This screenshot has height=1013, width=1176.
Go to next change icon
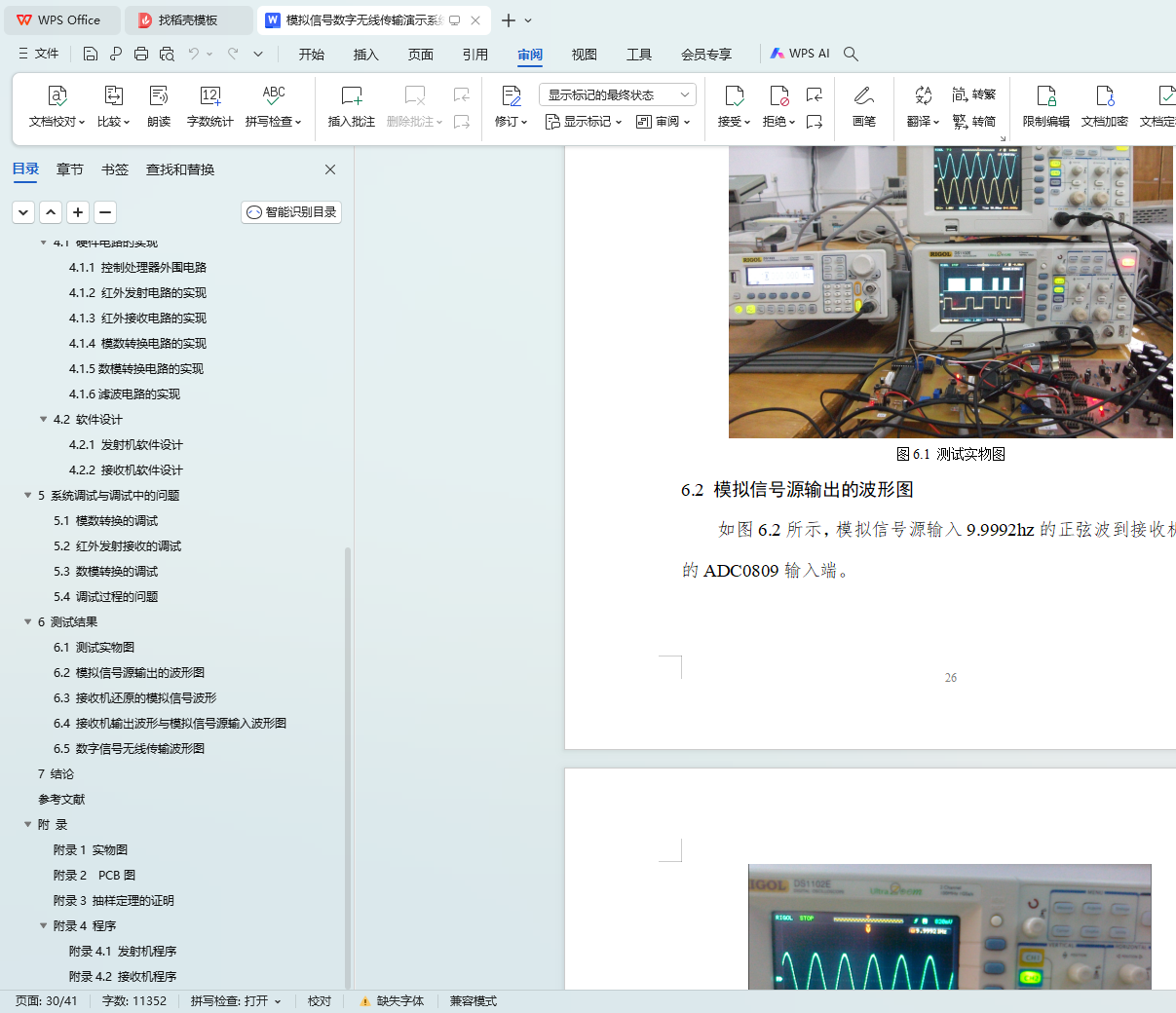pos(815,122)
